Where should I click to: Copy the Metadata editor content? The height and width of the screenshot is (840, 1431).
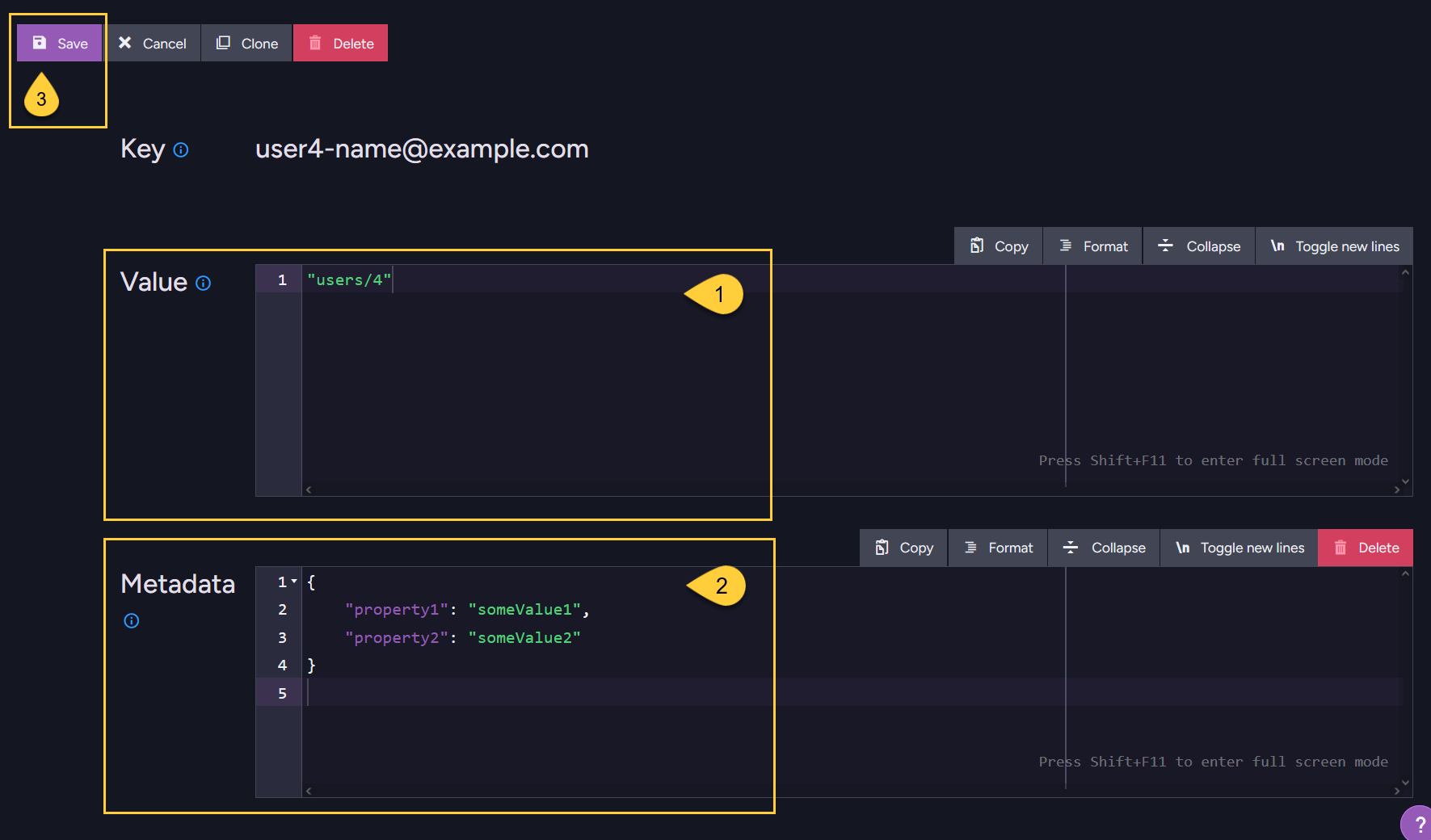(x=904, y=548)
